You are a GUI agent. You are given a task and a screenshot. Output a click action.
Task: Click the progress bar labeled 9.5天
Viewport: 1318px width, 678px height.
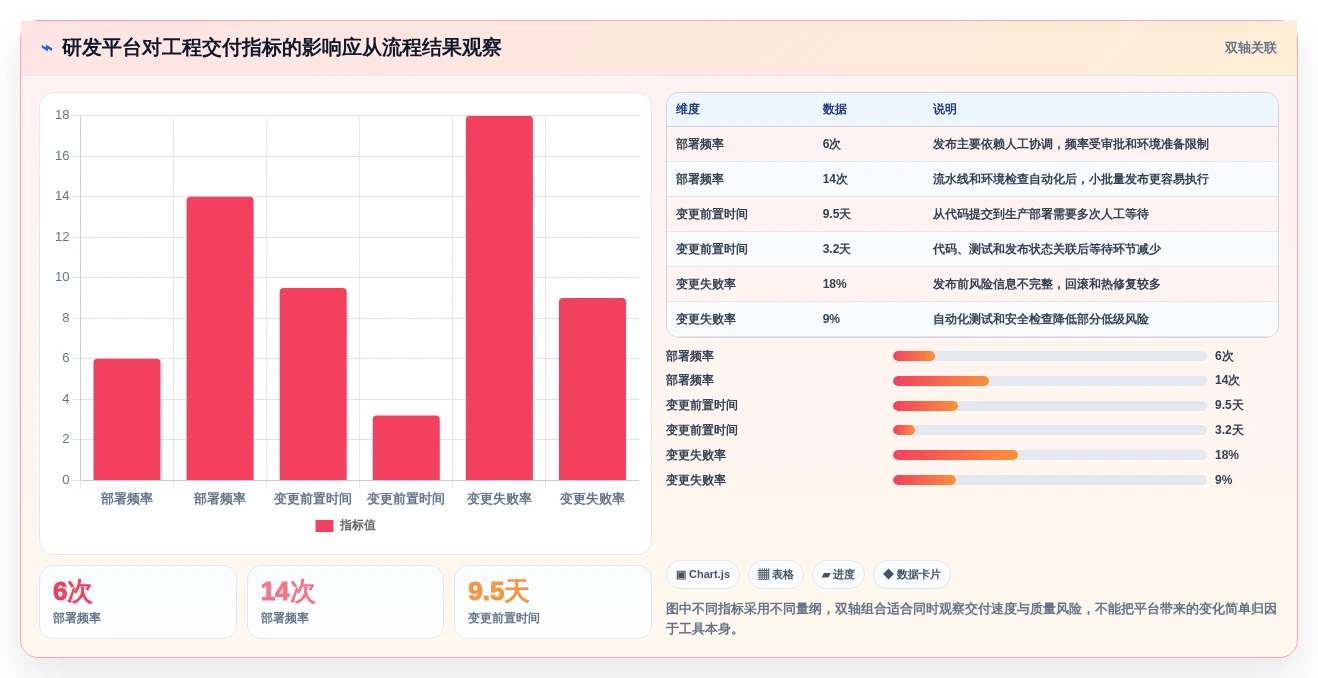pos(1050,406)
